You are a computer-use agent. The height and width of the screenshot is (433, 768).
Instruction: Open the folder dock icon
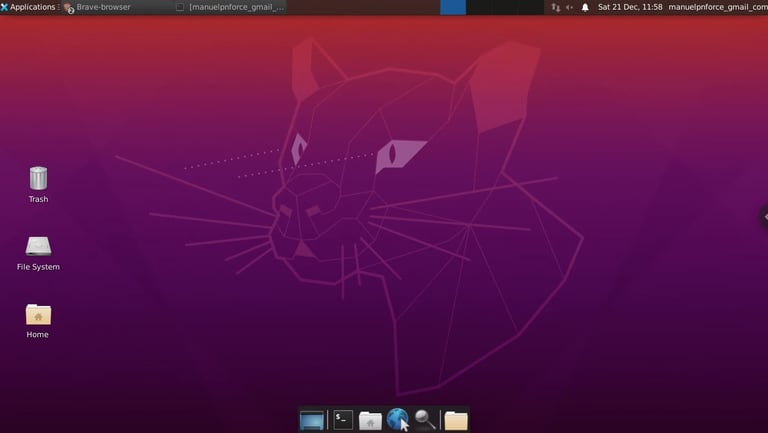pos(456,420)
